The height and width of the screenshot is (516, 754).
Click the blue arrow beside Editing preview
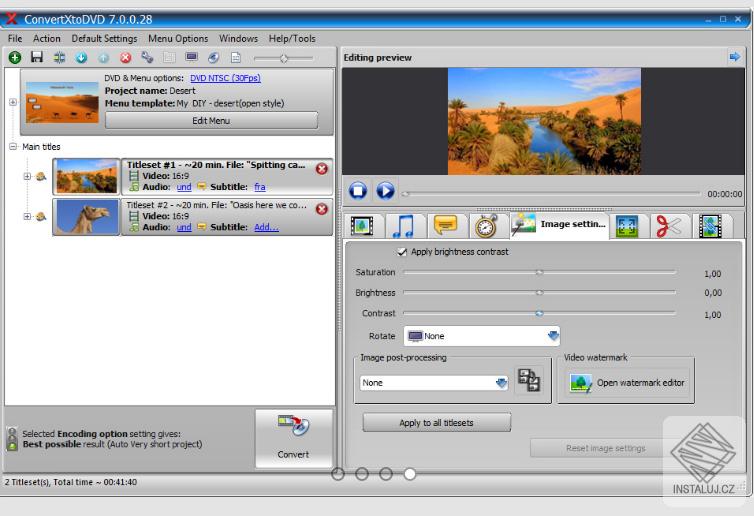[734, 57]
